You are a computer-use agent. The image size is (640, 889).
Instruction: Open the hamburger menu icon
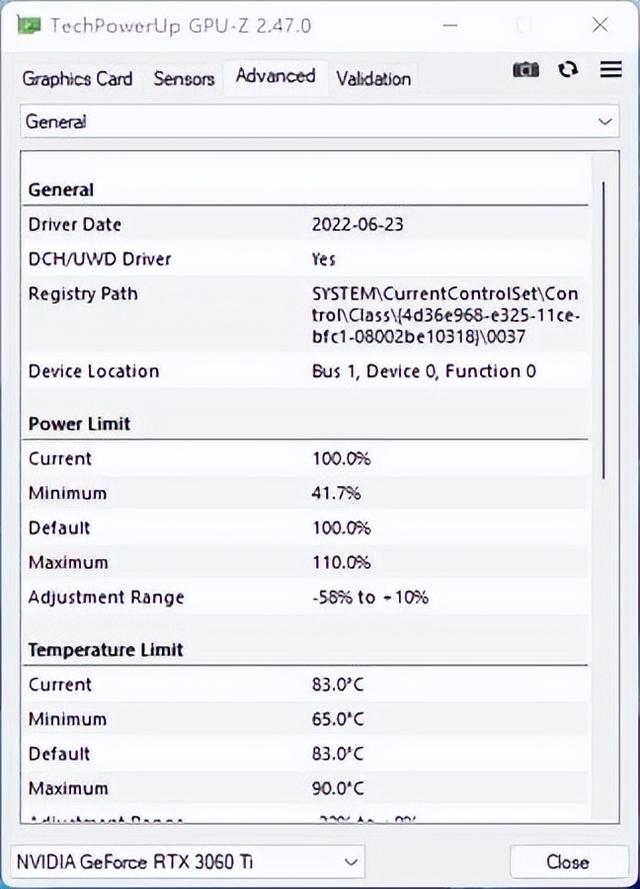coord(611,69)
